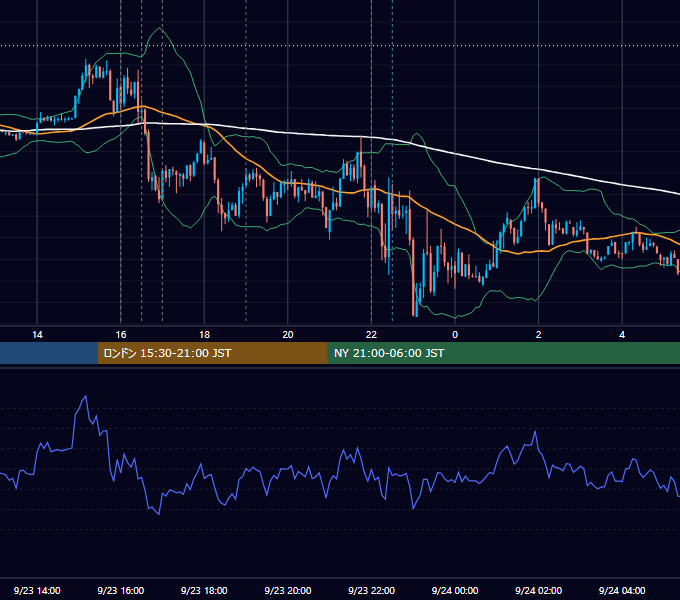
Task: Click the 9/23 16:00 date label
Action: tap(121, 590)
